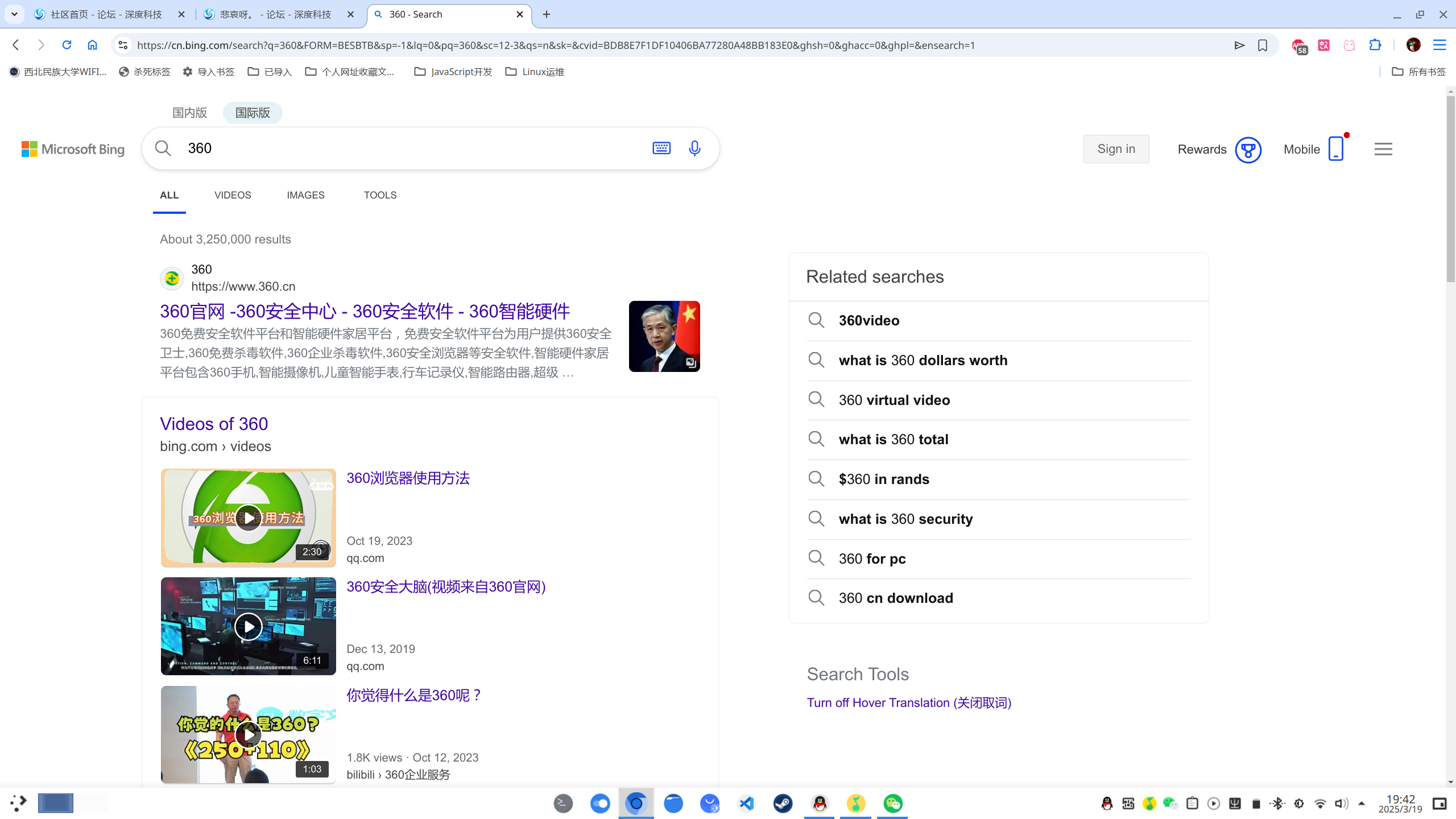Open the VS Code taskbar icon
1456x819 pixels.
(x=746, y=803)
